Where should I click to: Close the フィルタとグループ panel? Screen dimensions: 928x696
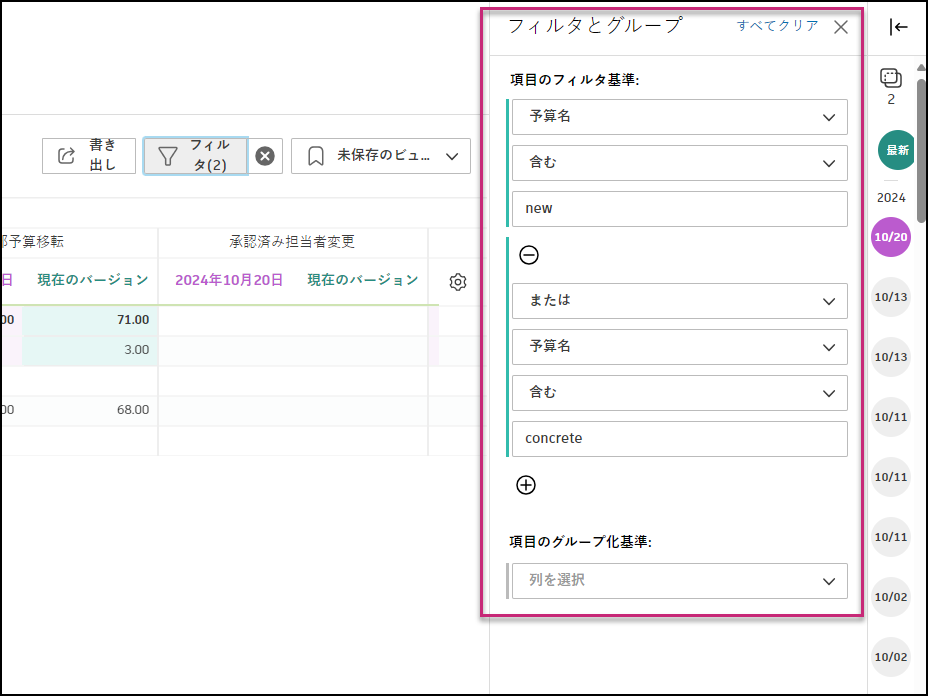tap(840, 26)
